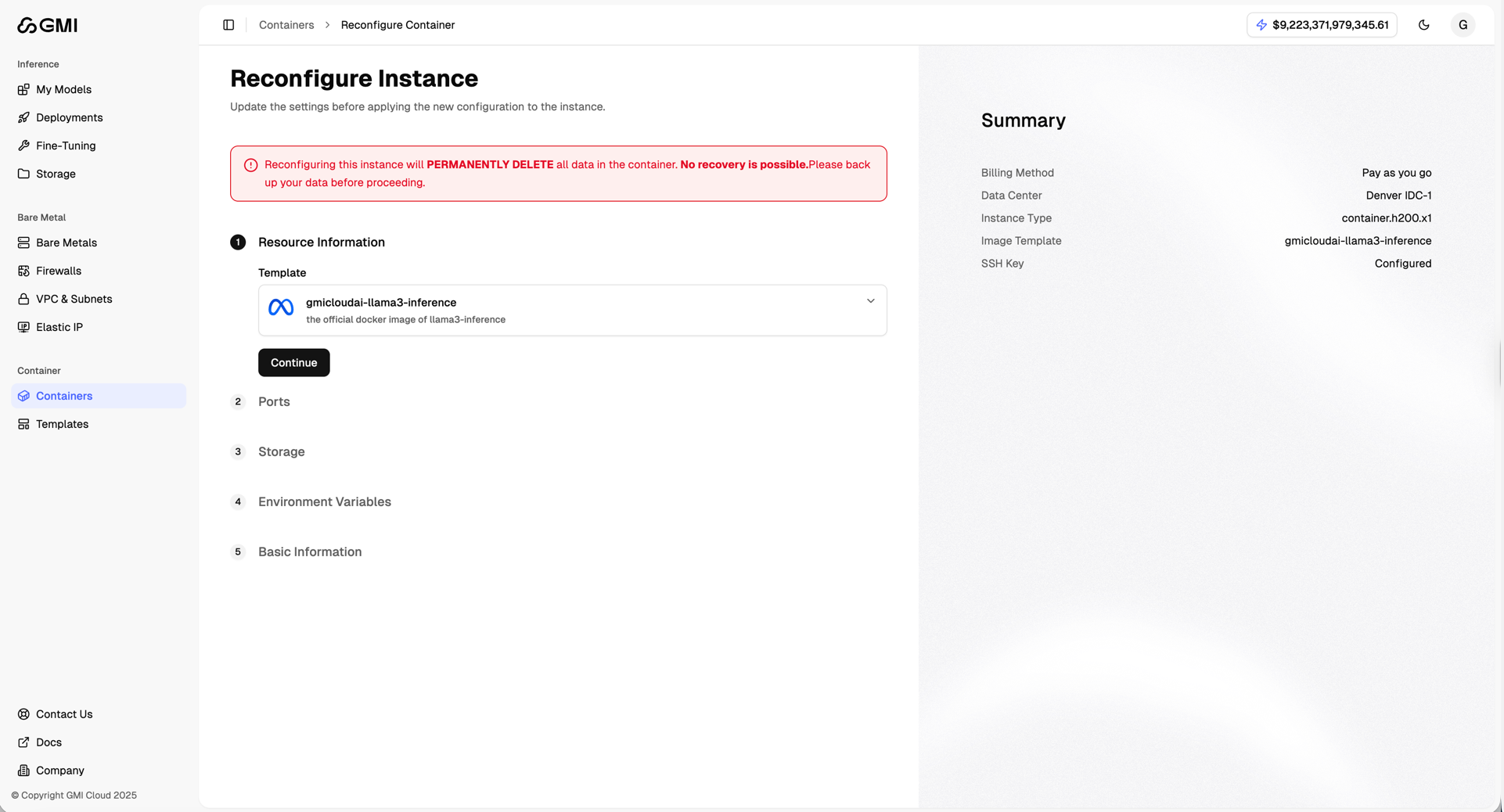Click the Company building icon
Screen dimensions: 1504x812
point(23,771)
